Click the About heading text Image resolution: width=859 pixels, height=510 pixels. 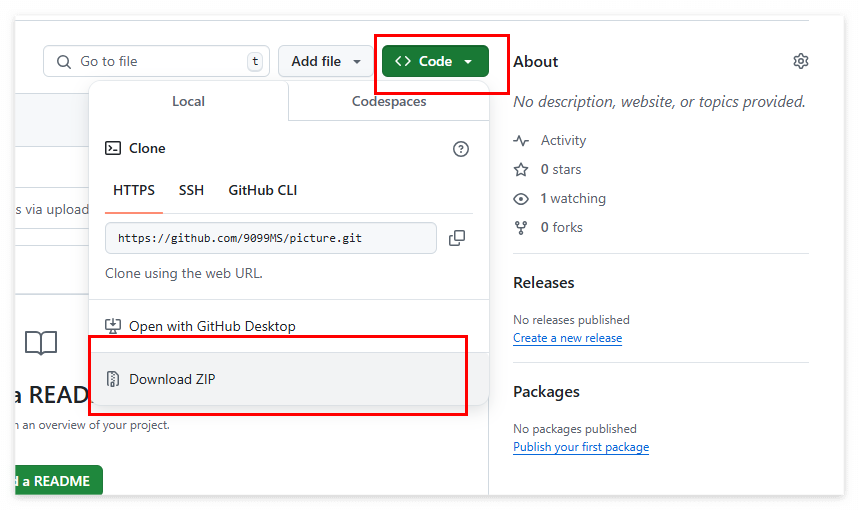[535, 61]
